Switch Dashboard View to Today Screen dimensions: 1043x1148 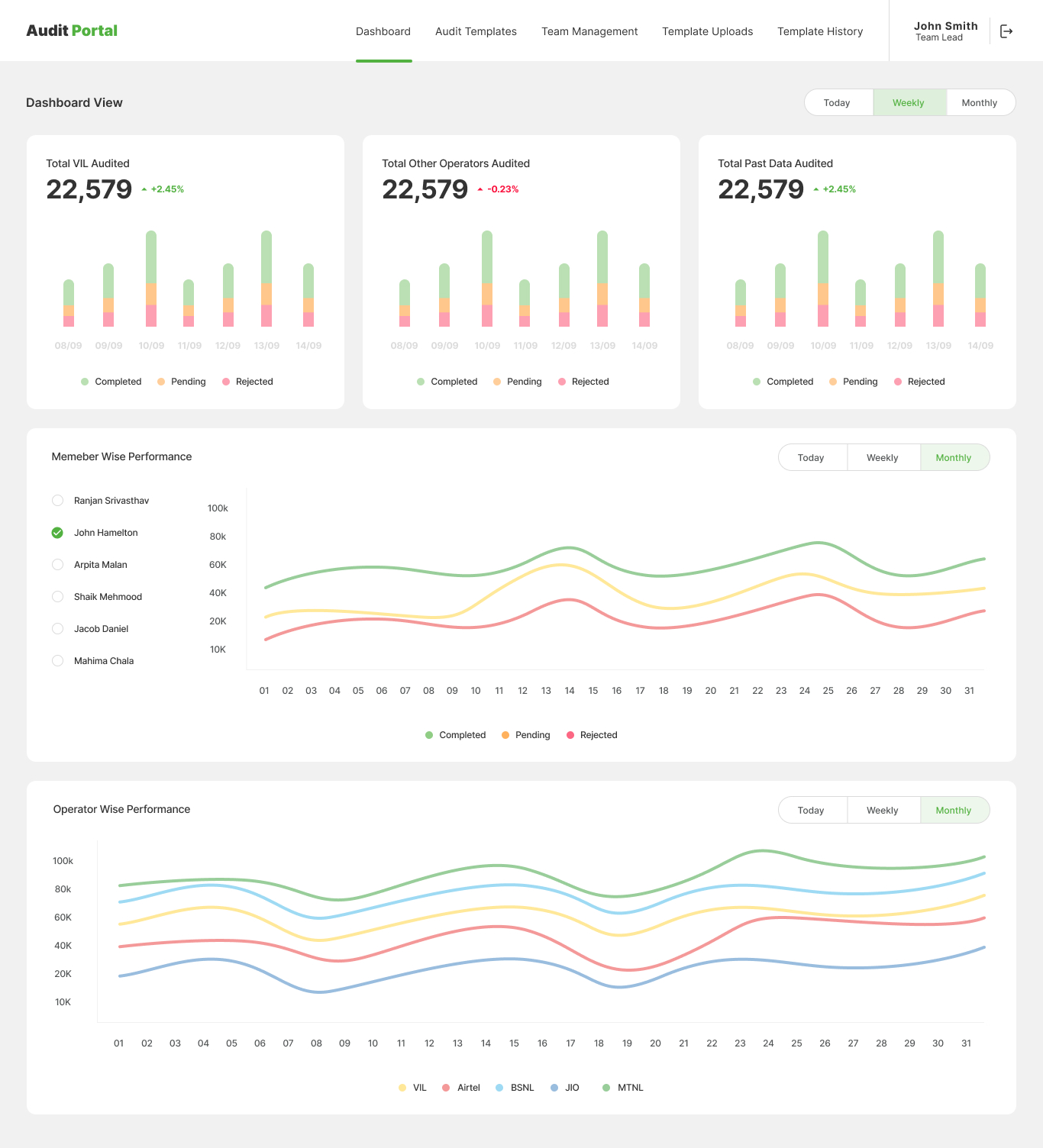point(837,103)
